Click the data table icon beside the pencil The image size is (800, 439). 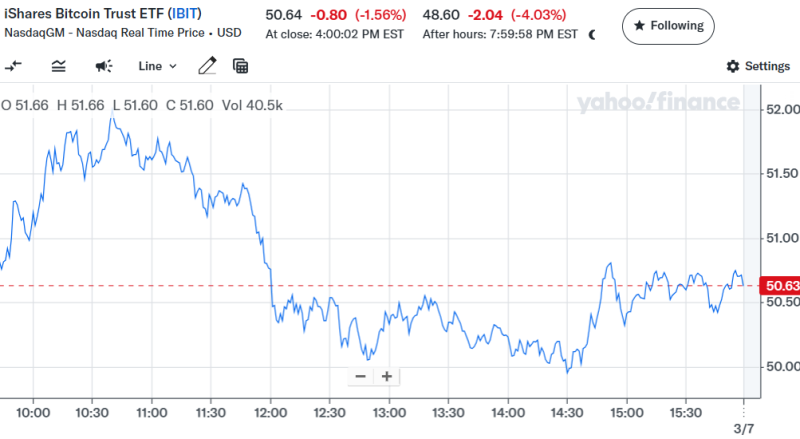tap(240, 66)
